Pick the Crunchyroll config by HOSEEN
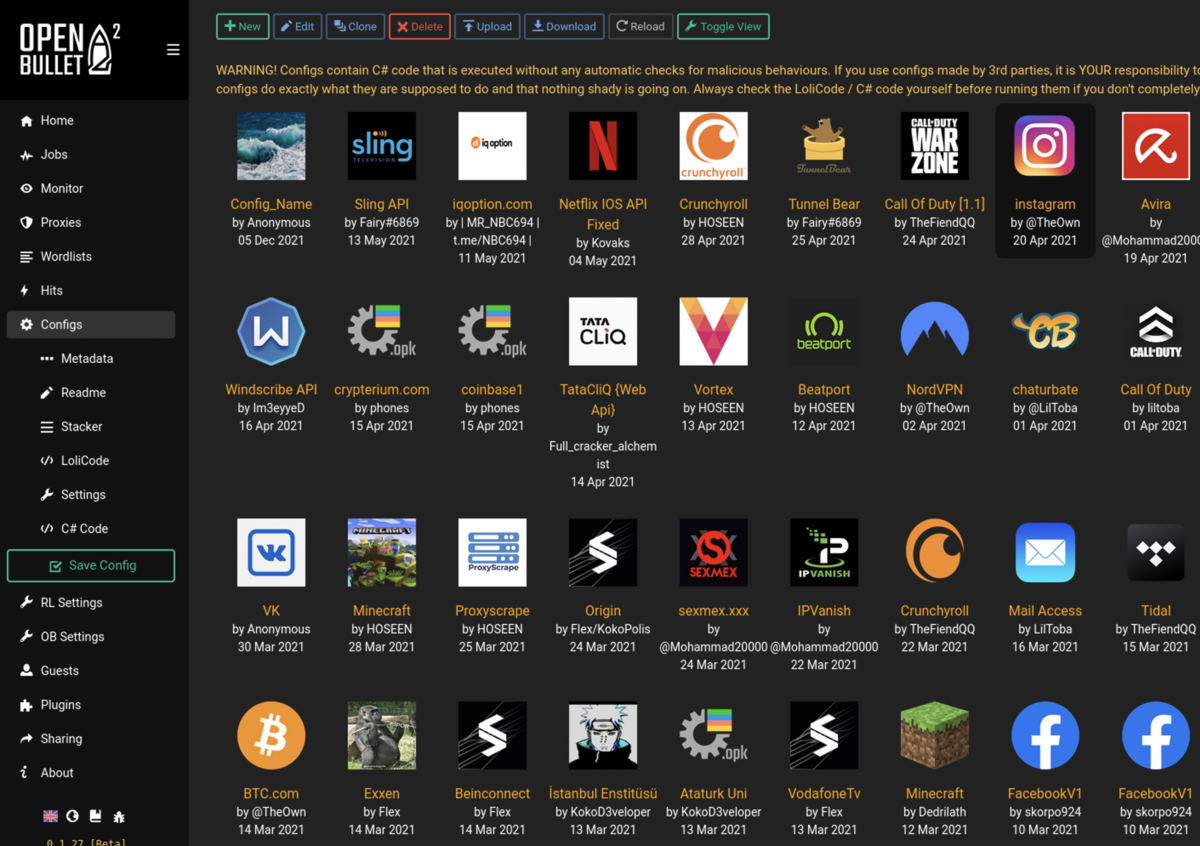Screen dimensions: 1200x846 point(713,146)
